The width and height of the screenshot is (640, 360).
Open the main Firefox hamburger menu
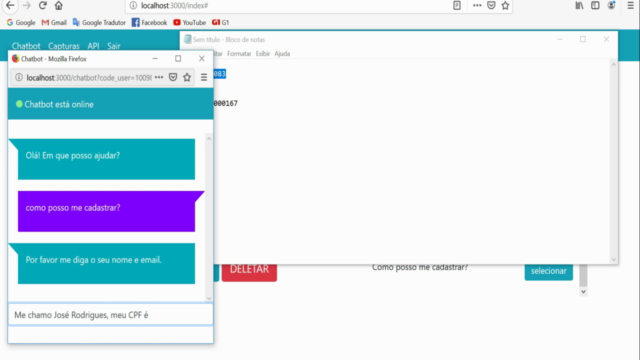click(631, 5)
